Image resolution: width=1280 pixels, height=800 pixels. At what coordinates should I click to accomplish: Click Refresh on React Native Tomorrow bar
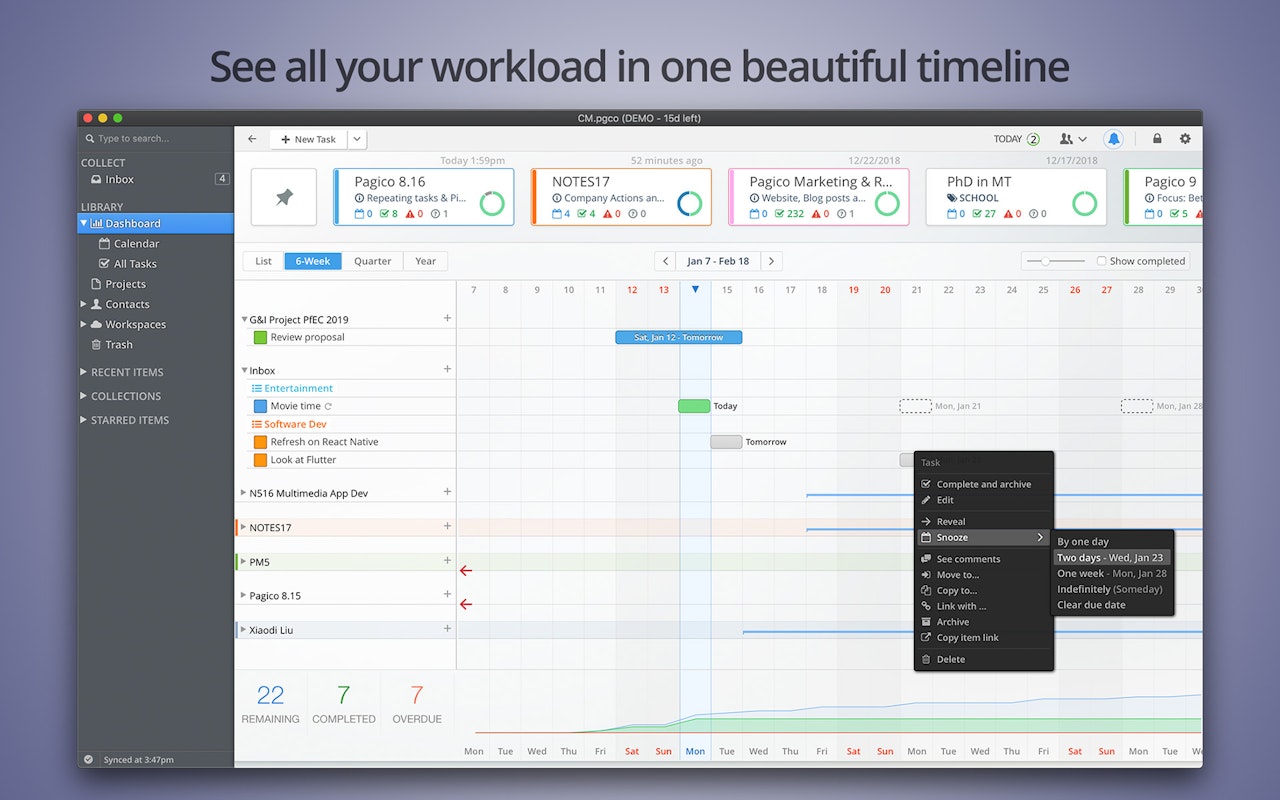pyautogui.click(x=726, y=442)
